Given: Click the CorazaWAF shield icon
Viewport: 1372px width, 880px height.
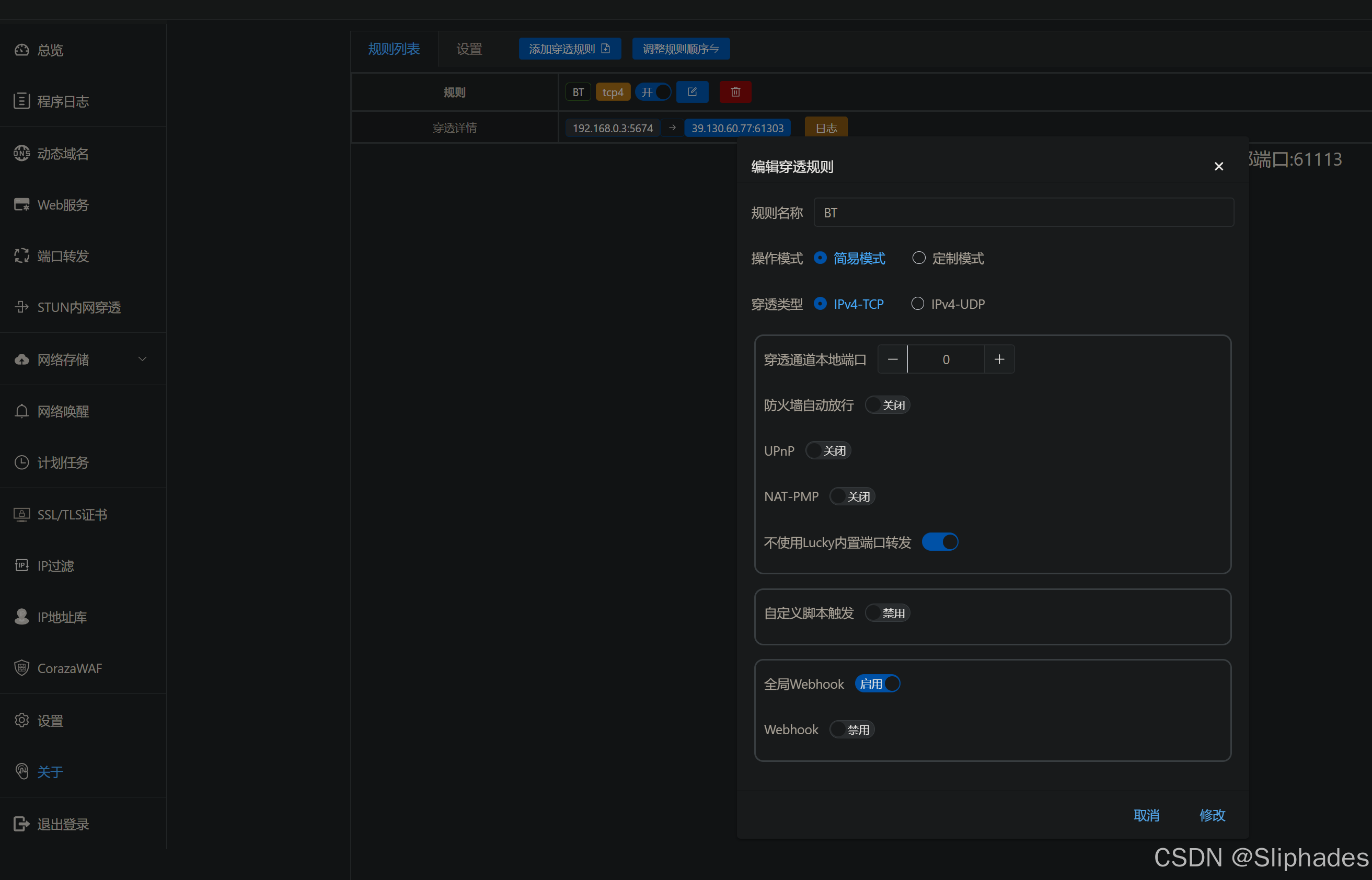Looking at the screenshot, I should pyautogui.click(x=22, y=667).
